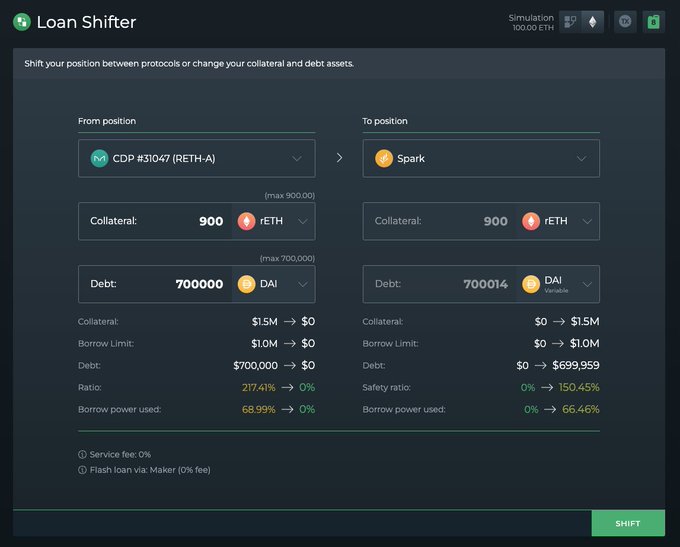Open the green gas price icon
The image size is (680, 547).
click(x=654, y=22)
